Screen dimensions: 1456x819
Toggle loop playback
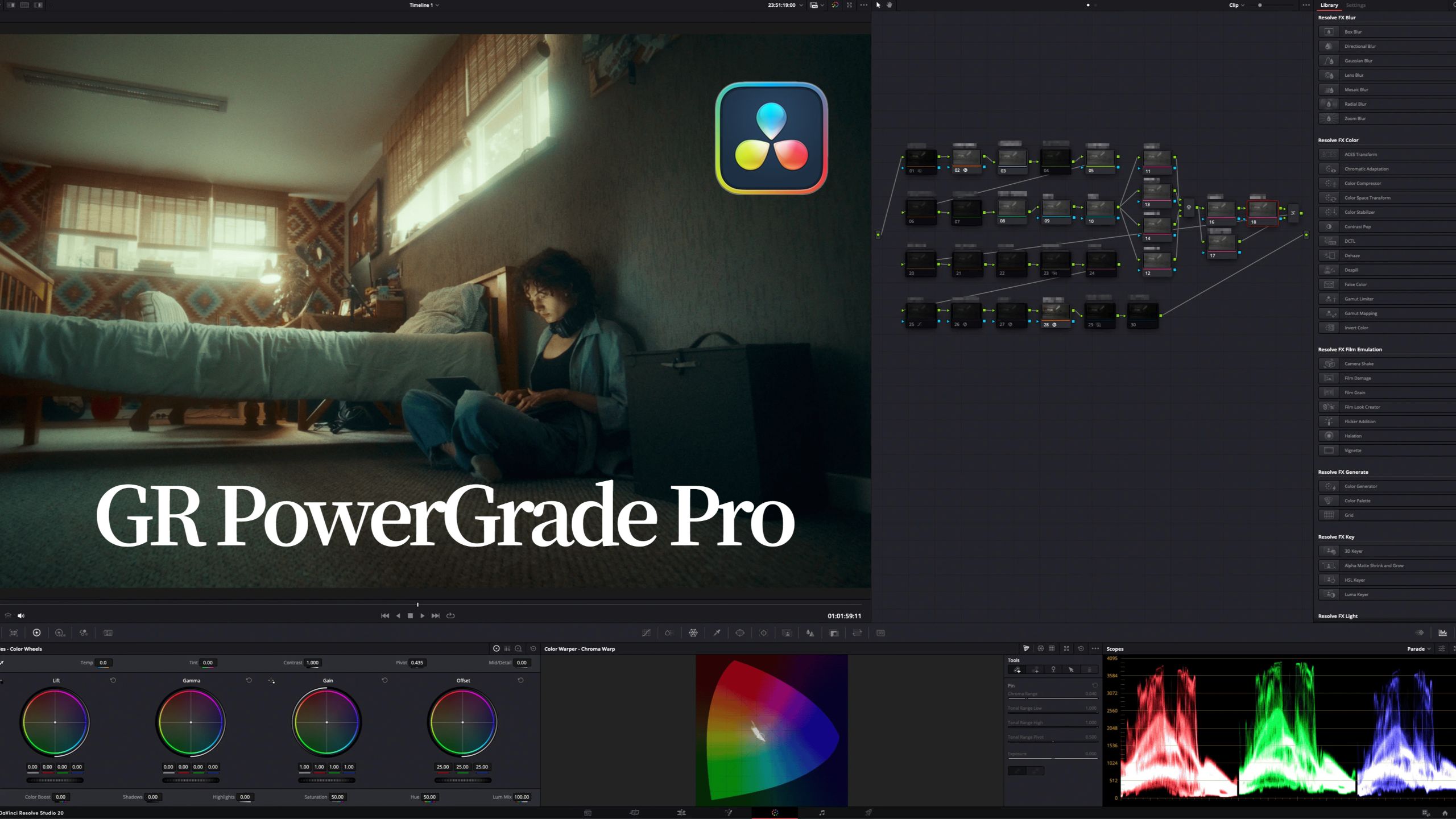pos(450,615)
